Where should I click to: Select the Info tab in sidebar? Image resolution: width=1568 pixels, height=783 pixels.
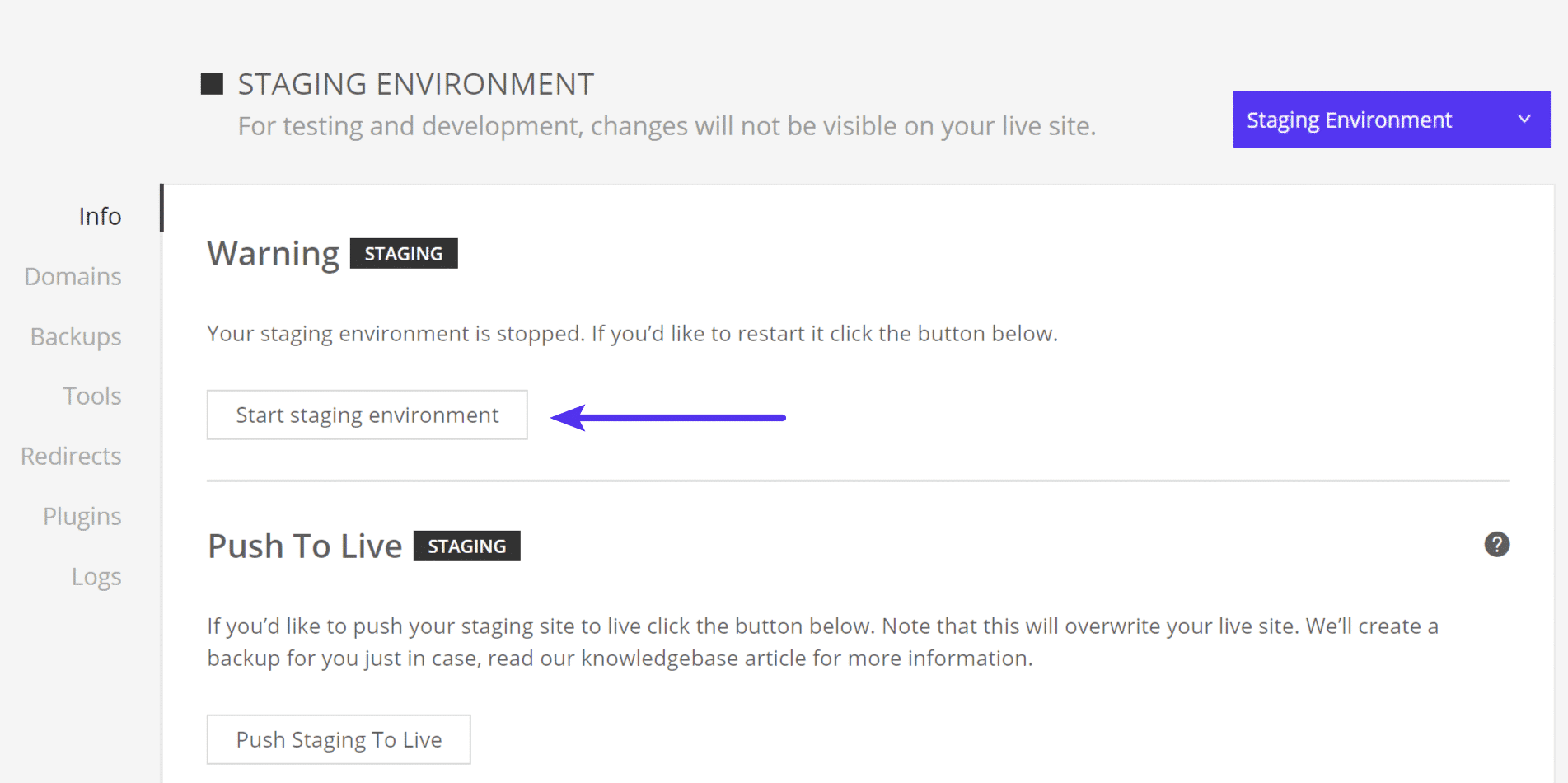100,216
